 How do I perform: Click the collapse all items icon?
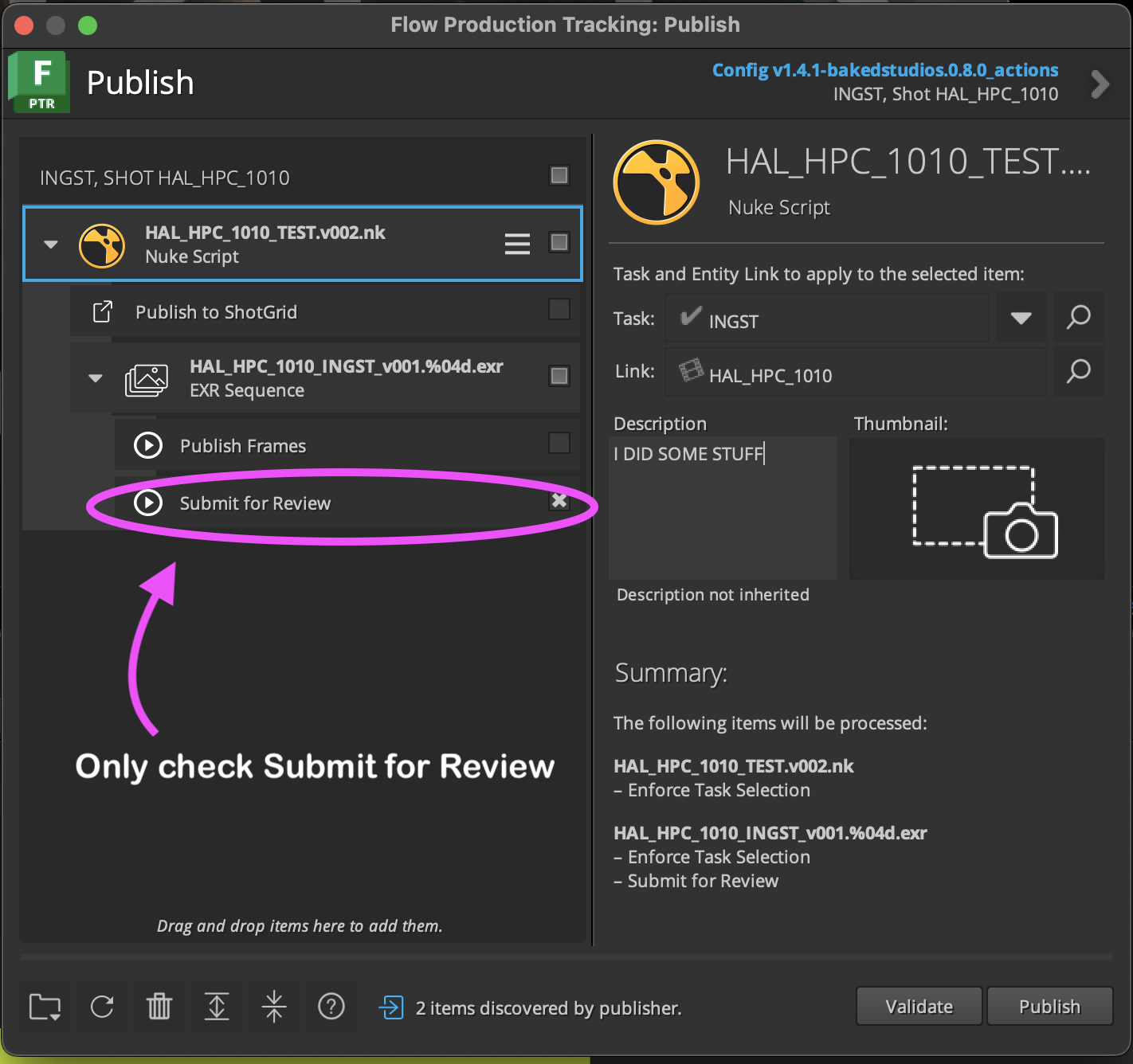(x=273, y=1006)
